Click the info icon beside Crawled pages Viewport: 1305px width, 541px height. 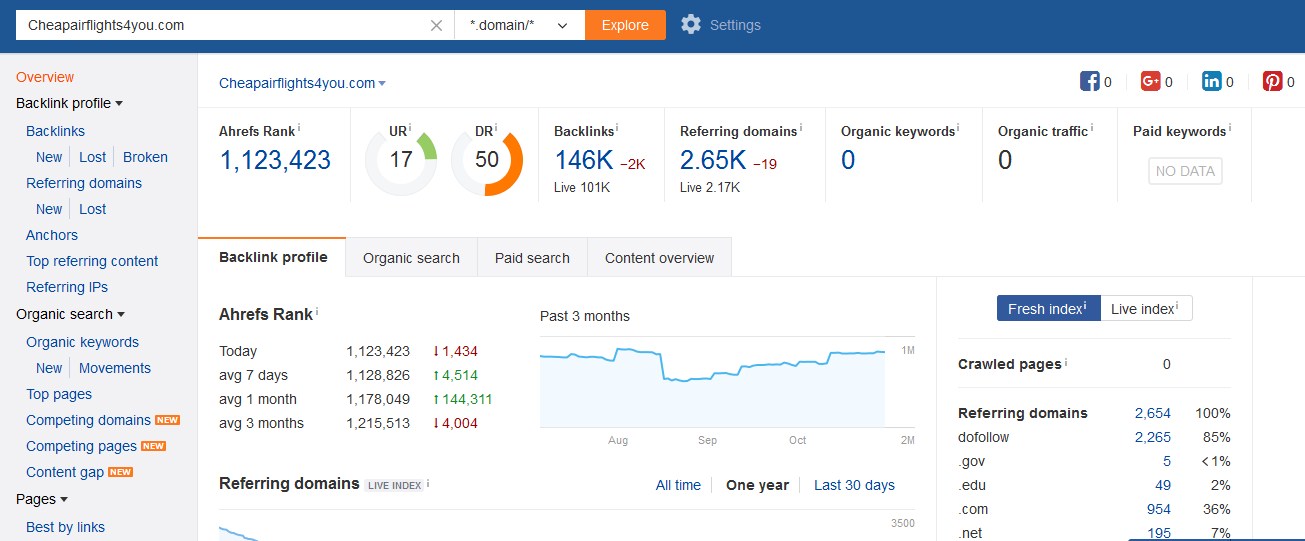(1067, 362)
